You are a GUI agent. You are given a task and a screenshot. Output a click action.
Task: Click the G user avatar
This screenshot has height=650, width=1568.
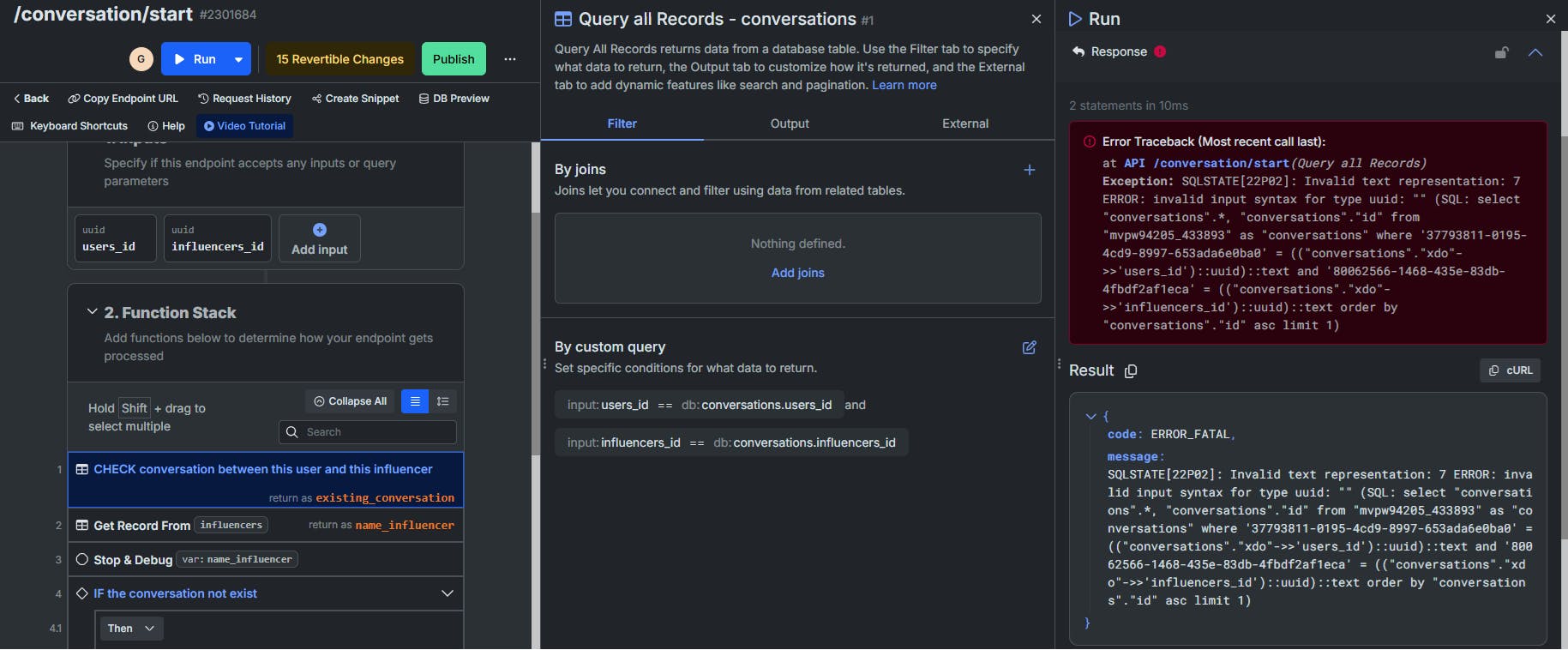pos(141,59)
